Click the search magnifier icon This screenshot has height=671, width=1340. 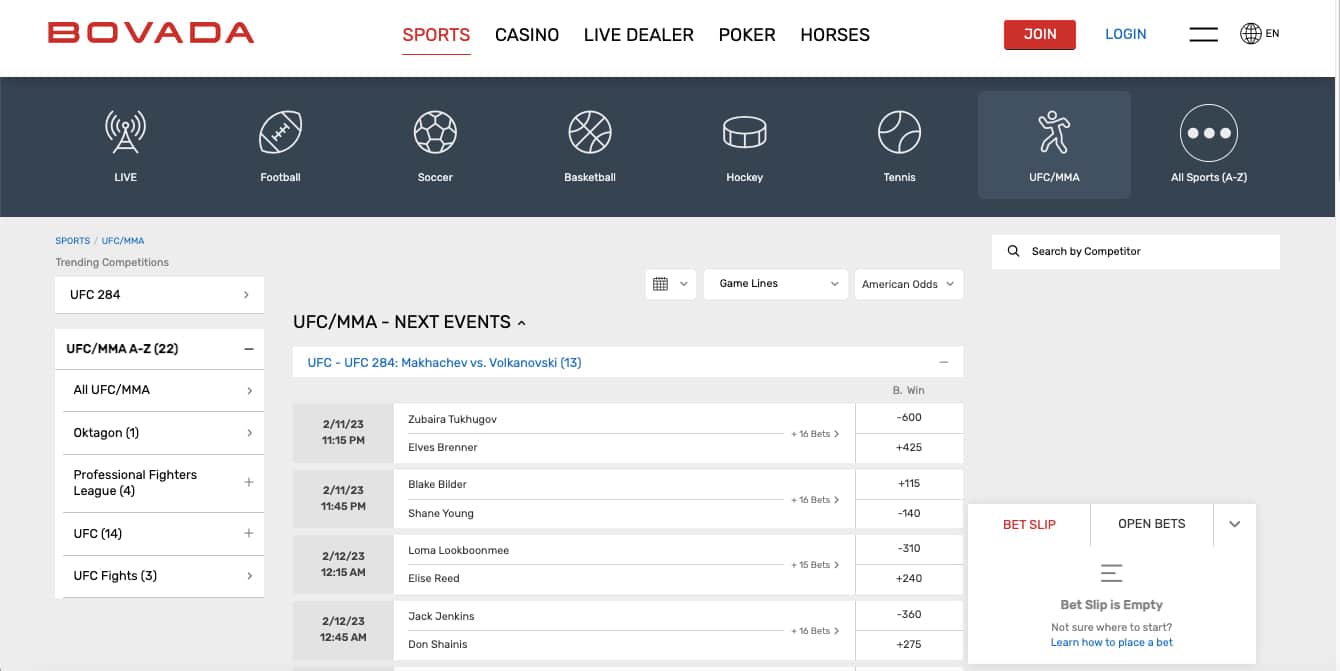[1014, 251]
